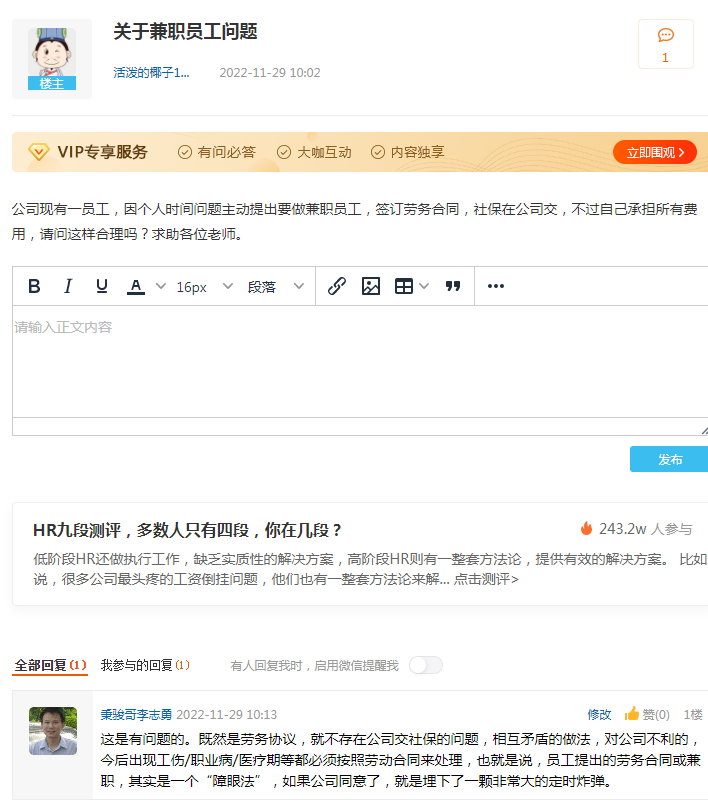708x809 pixels.
Task: Like the reply with the thumbs-up icon
Action: 632,714
